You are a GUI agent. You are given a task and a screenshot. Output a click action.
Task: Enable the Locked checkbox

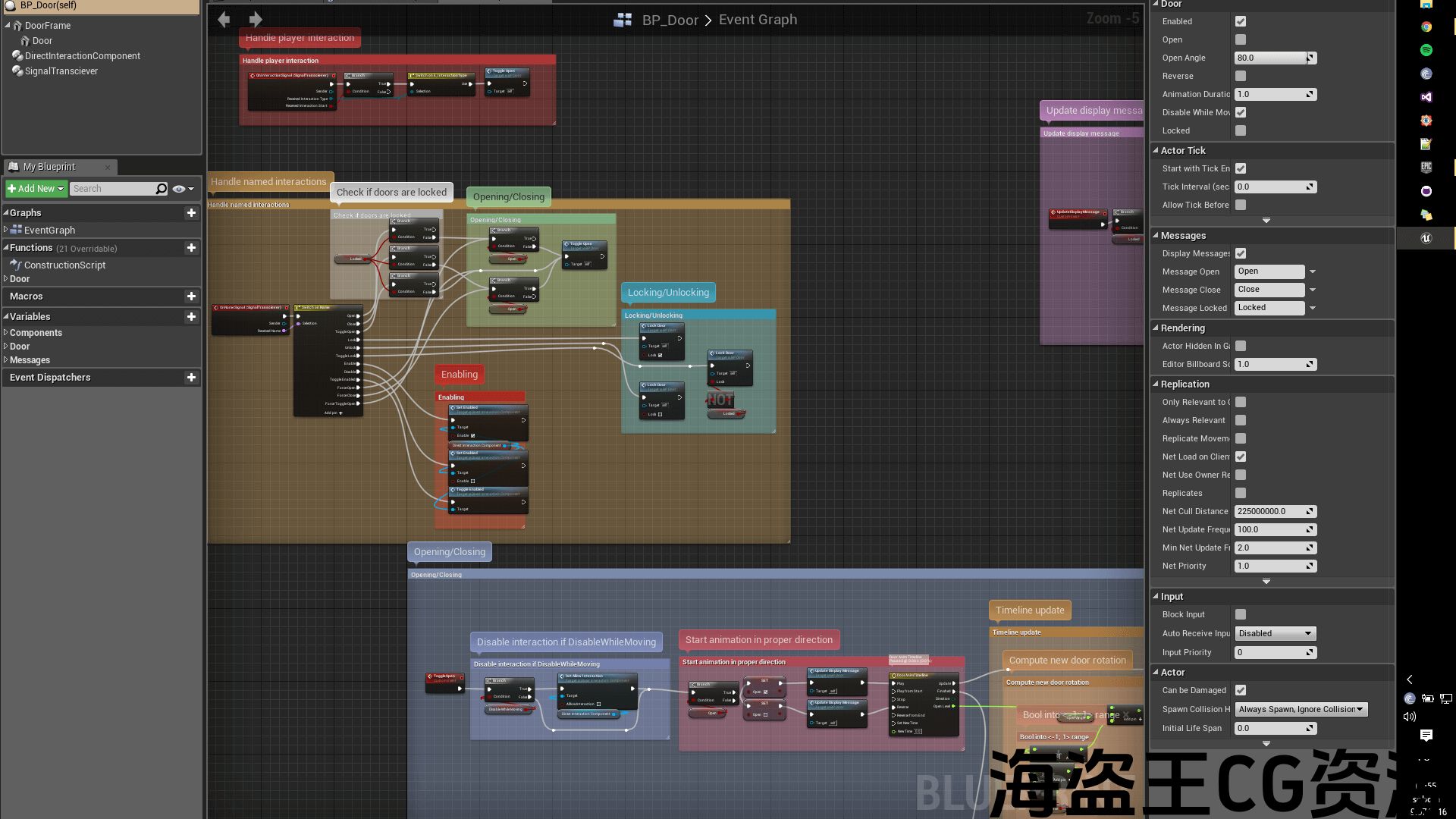(1241, 130)
